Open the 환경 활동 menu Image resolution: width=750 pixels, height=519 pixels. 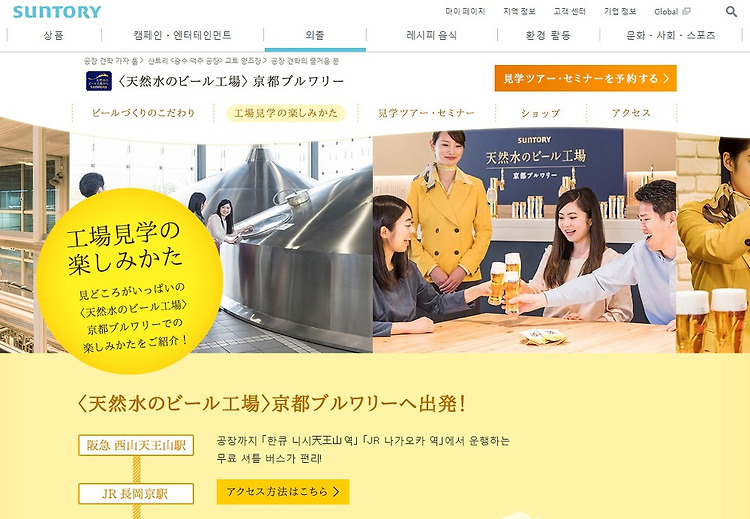(548, 35)
